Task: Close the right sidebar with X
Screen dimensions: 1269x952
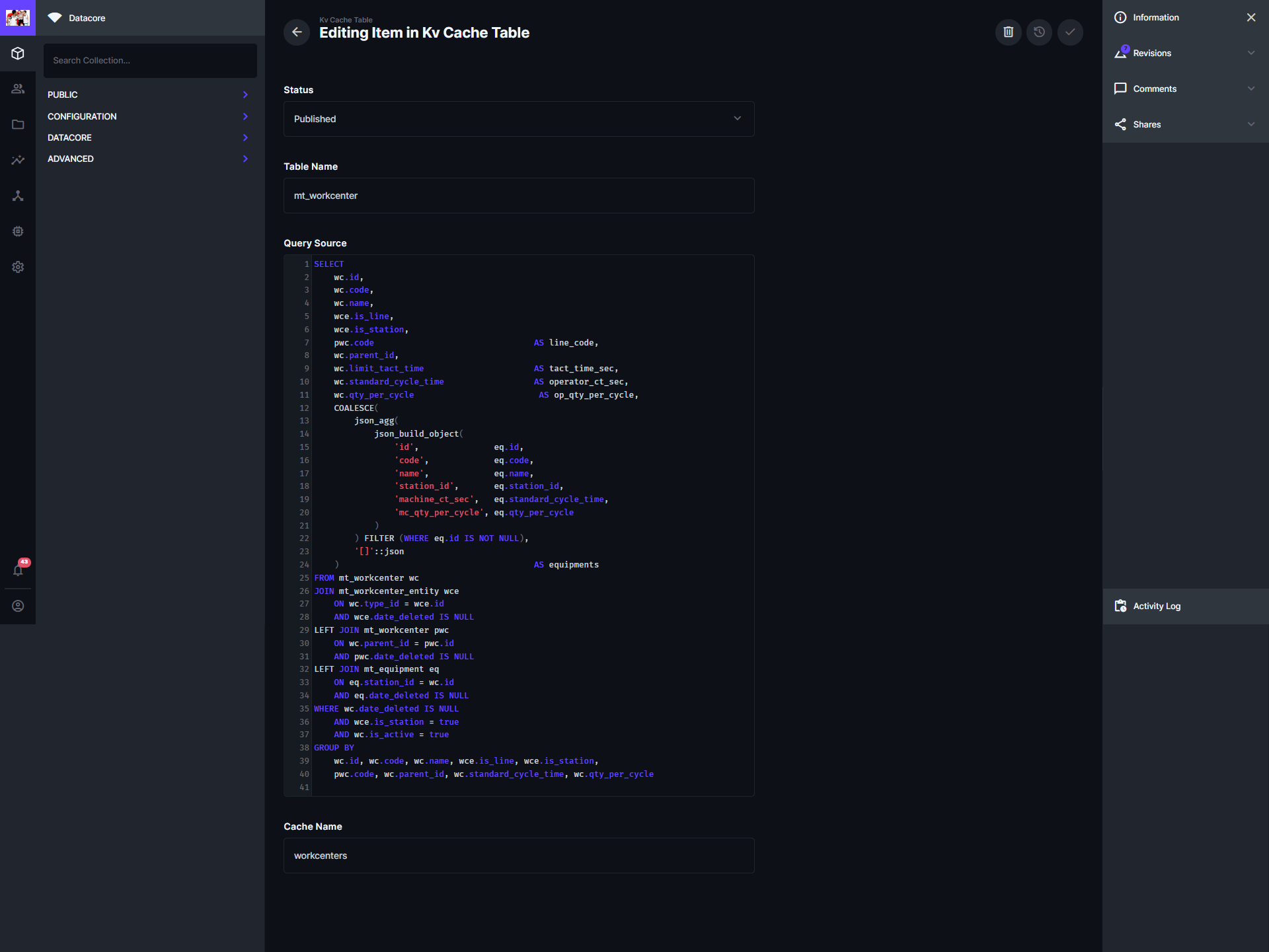Action: tap(1250, 18)
